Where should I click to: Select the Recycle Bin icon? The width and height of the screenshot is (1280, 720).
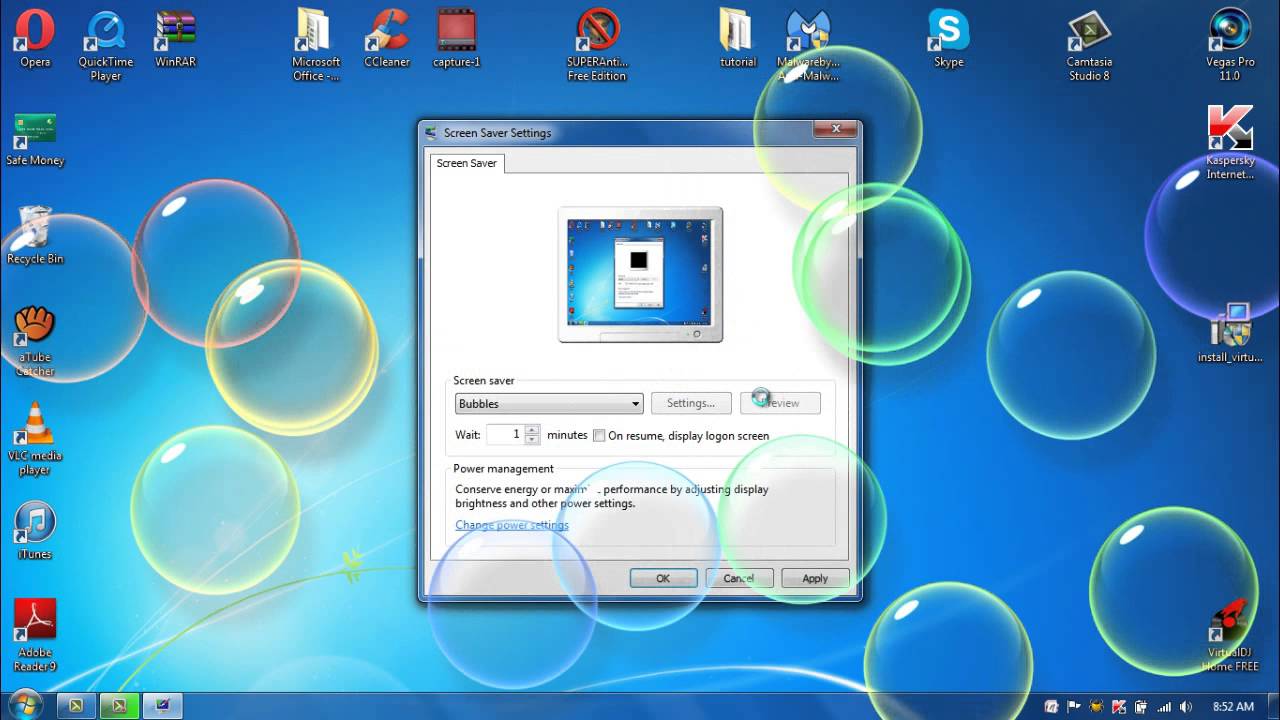click(35, 235)
